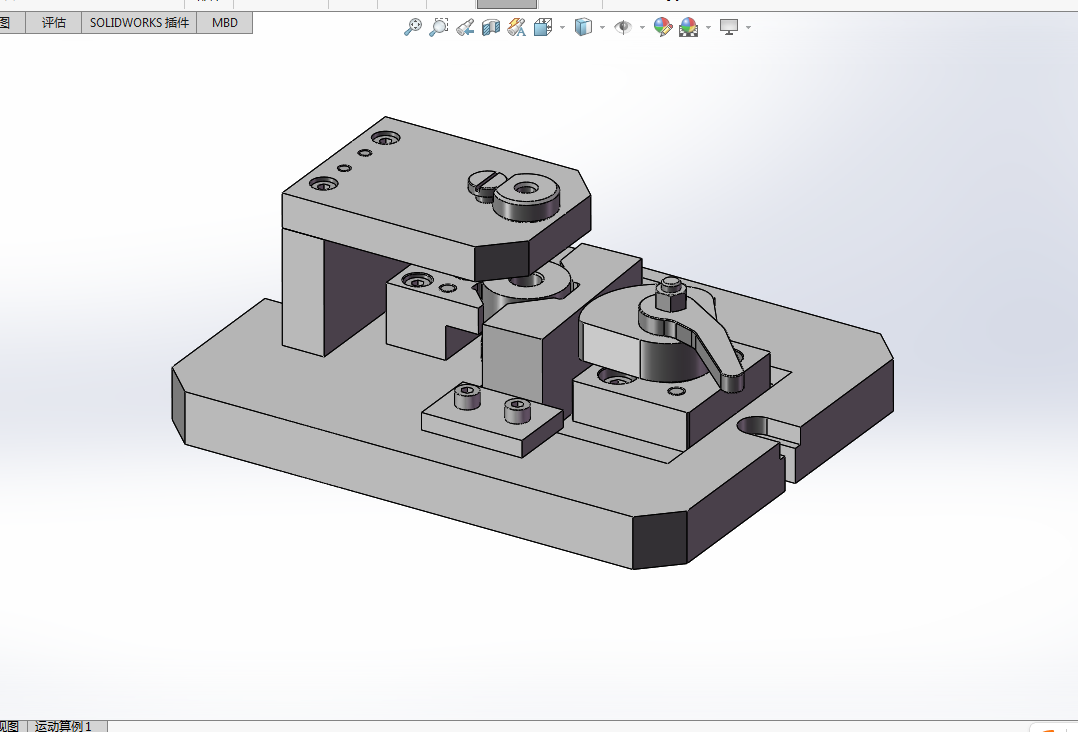Switch to the 评估 tab
Image resolution: width=1078 pixels, height=732 pixels.
click(x=54, y=23)
